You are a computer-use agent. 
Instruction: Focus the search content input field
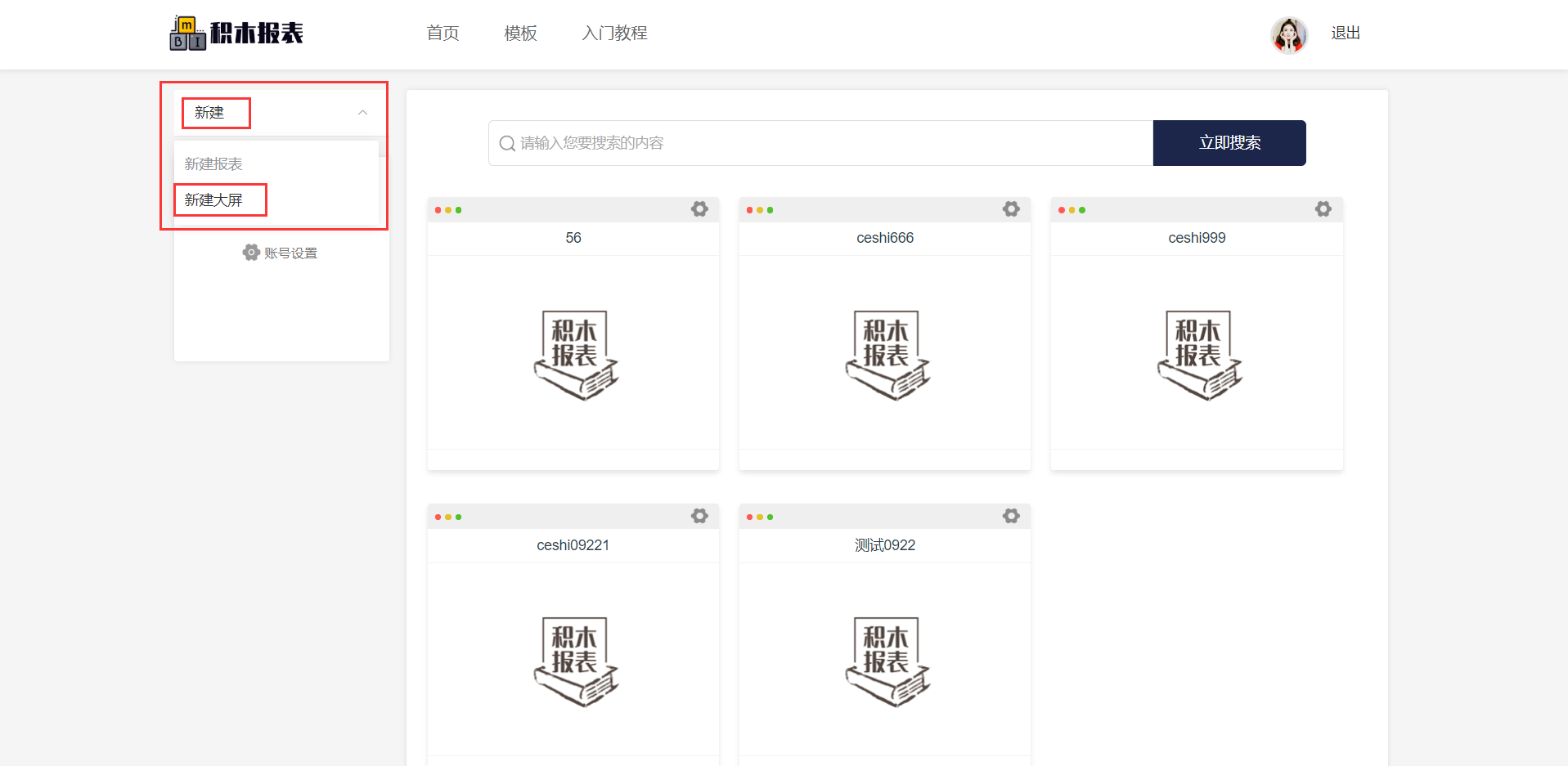click(820, 143)
